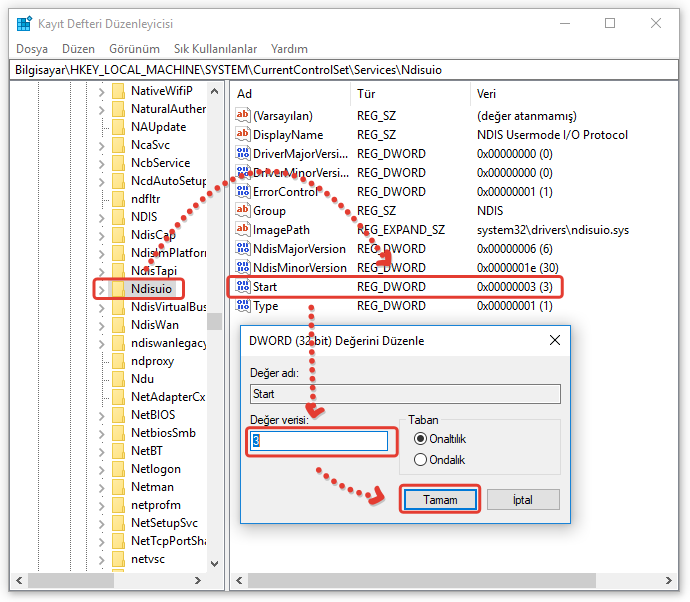Select the Onaltılık radio button
Screen dimensions: 690x602
tap(420, 439)
